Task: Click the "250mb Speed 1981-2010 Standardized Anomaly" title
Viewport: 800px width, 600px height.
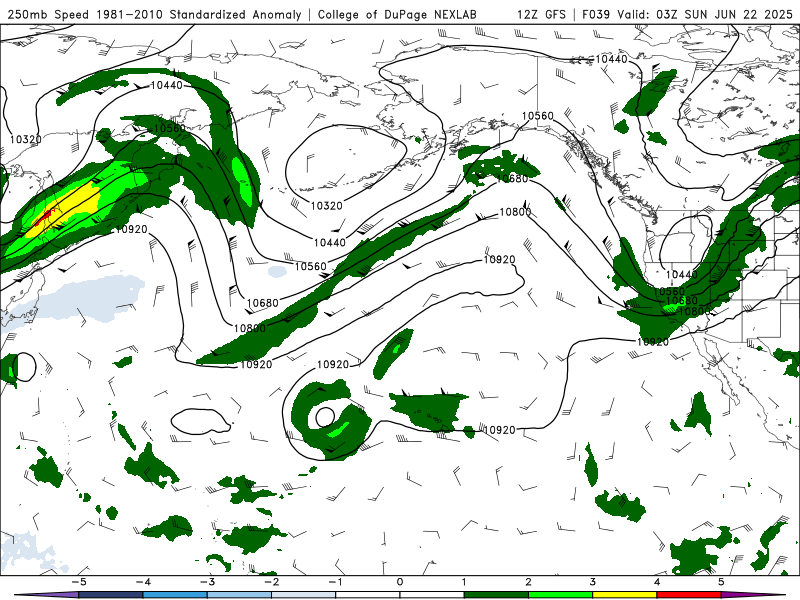Action: [x=154, y=14]
